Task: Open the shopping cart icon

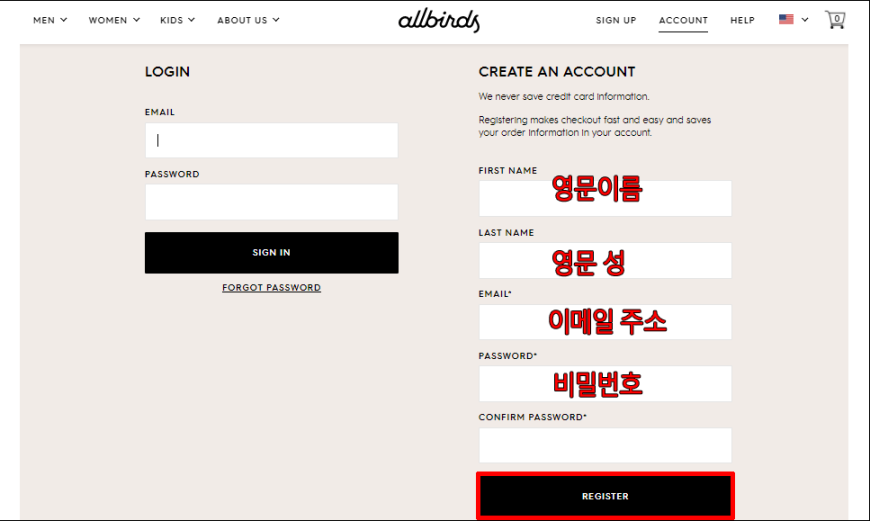Action: click(835, 20)
